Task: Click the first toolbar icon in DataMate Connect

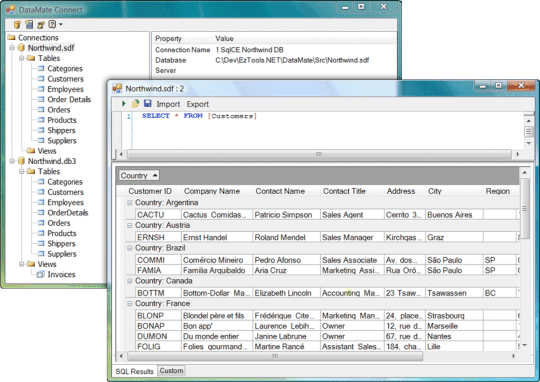Action: [17, 24]
